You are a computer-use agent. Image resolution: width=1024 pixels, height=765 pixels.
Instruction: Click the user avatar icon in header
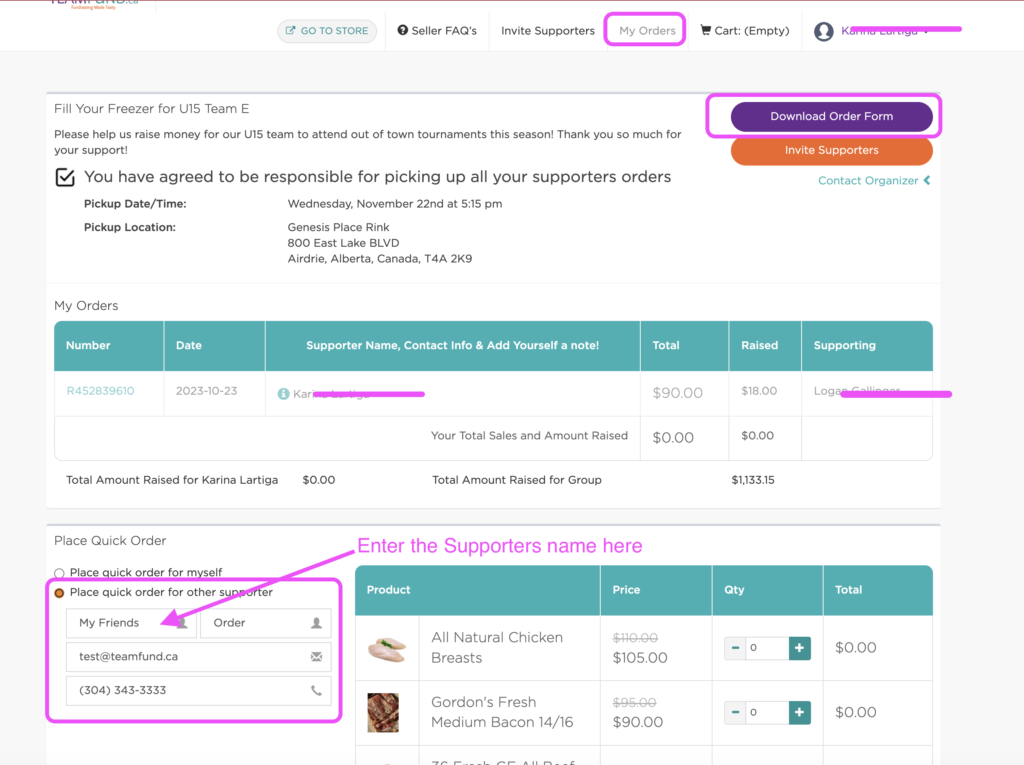(824, 31)
